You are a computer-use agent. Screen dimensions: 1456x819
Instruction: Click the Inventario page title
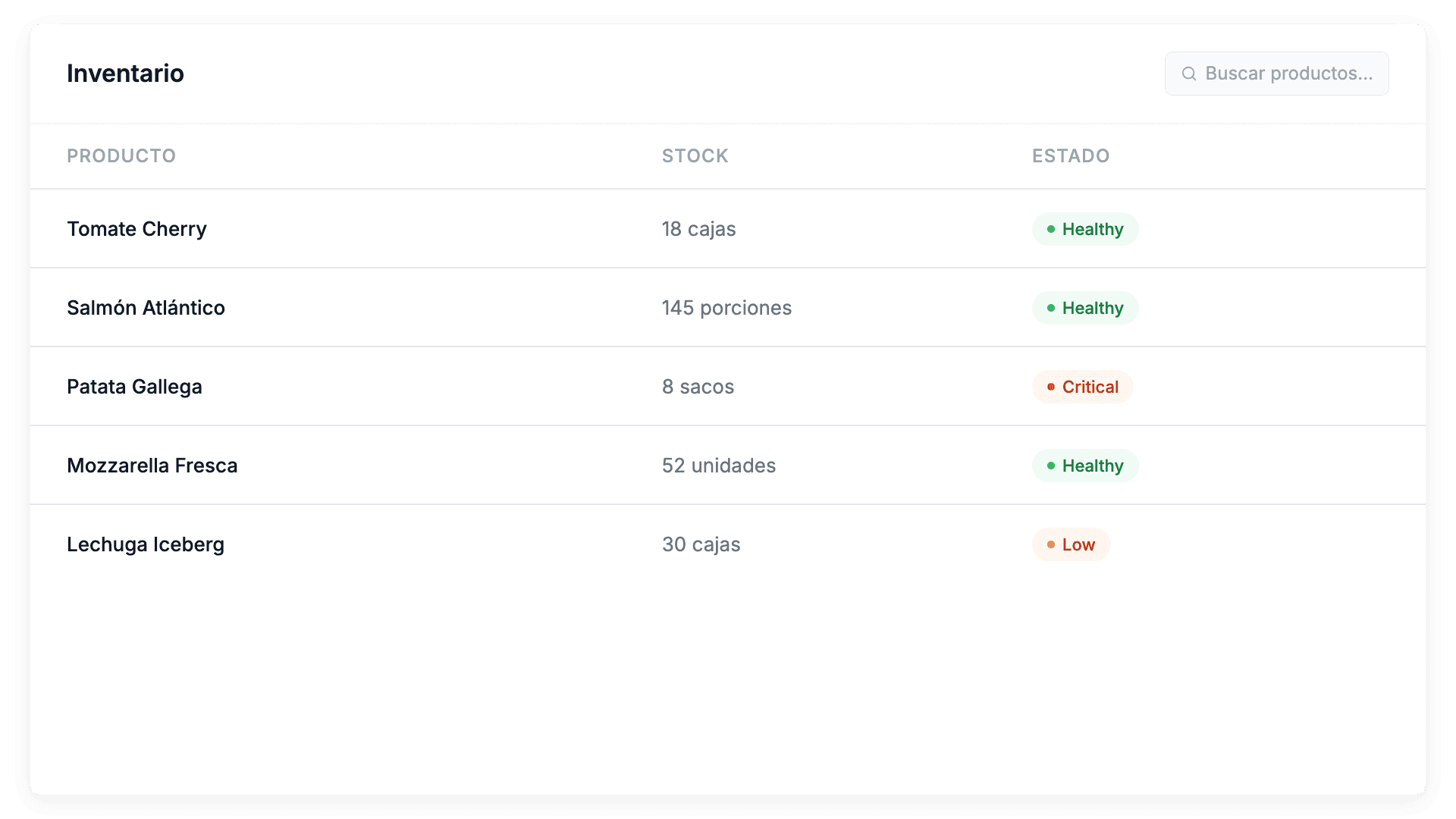pyautogui.click(x=125, y=74)
